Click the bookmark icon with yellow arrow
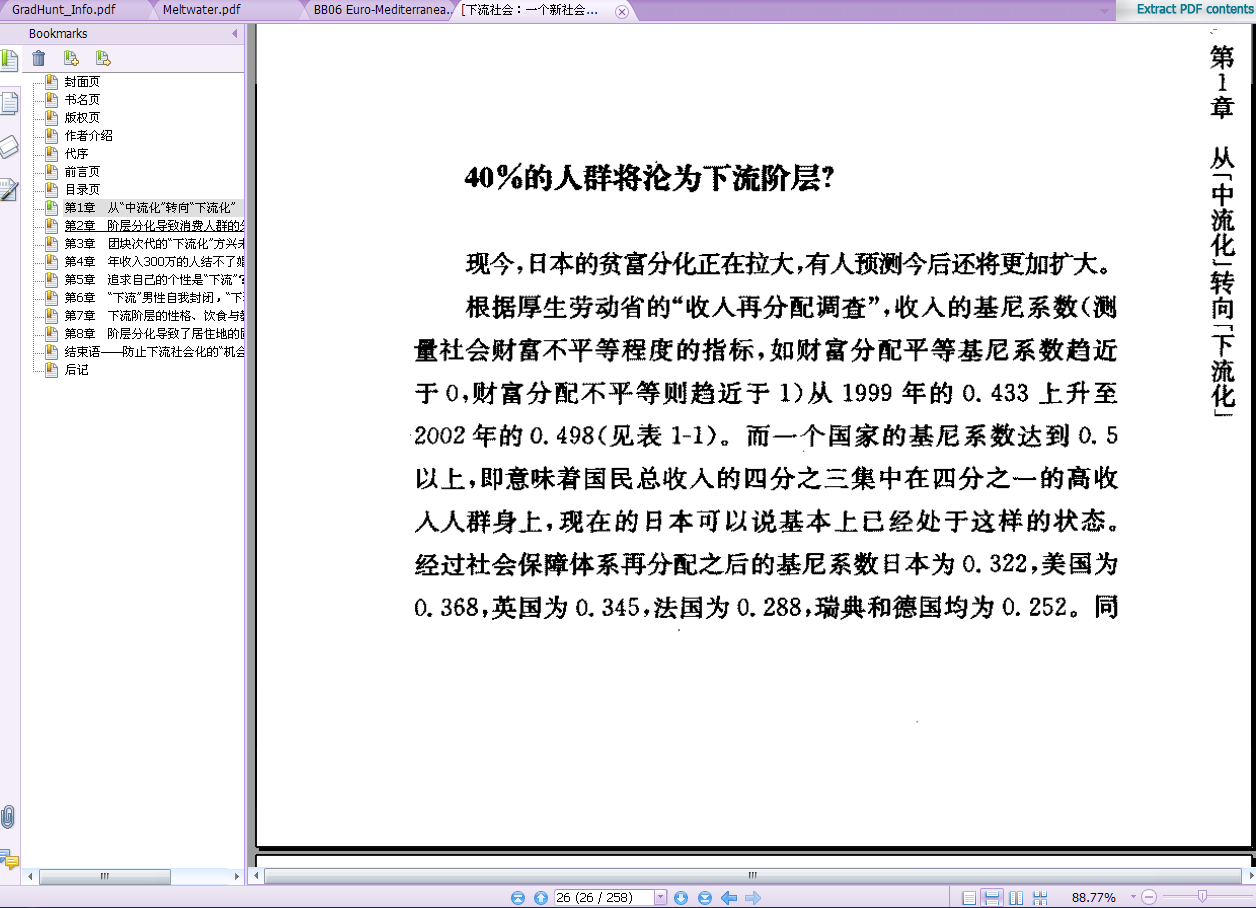This screenshot has height=908, width=1256. pyautogui.click(x=103, y=58)
